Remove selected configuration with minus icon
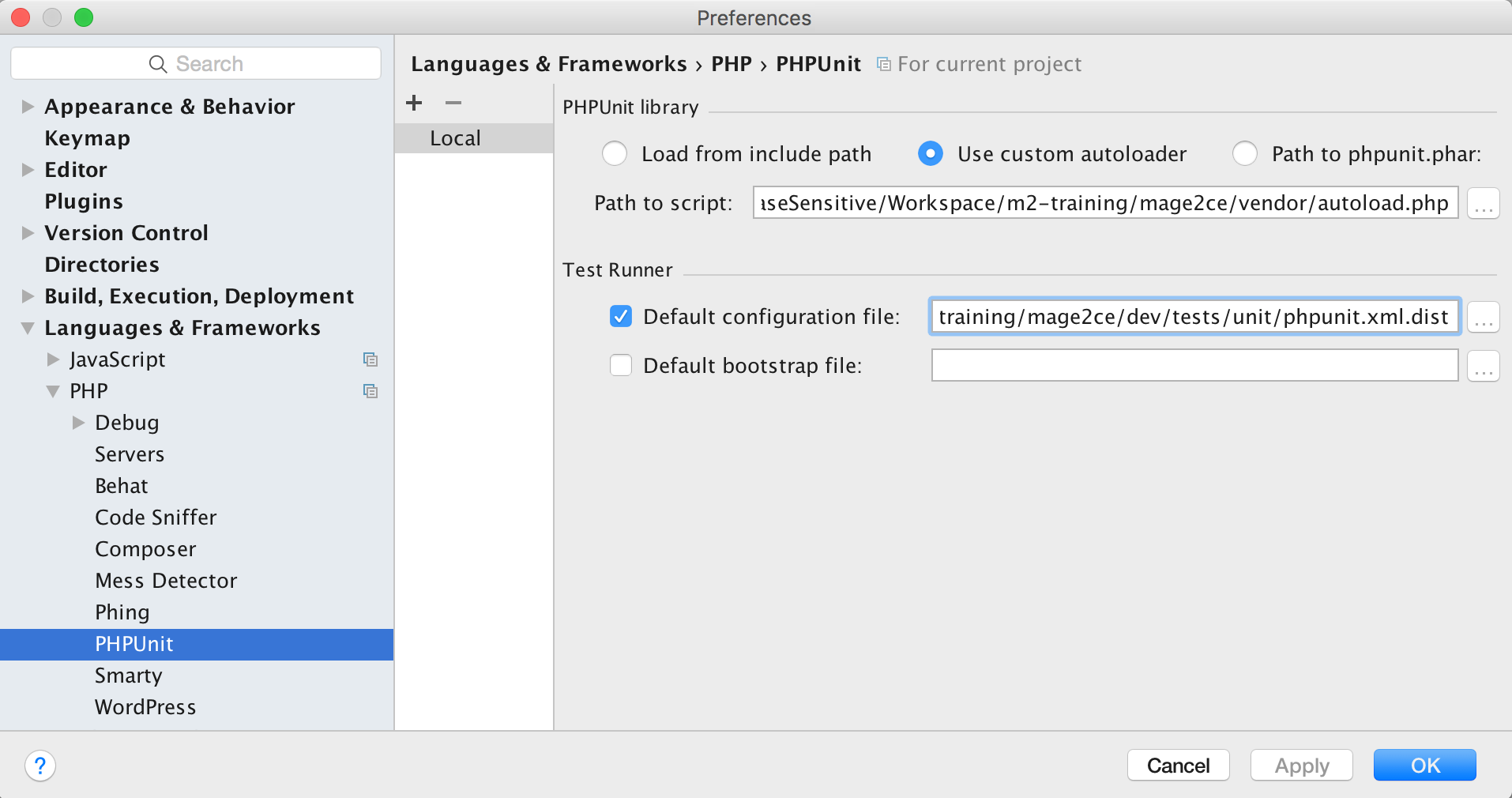 (x=453, y=103)
